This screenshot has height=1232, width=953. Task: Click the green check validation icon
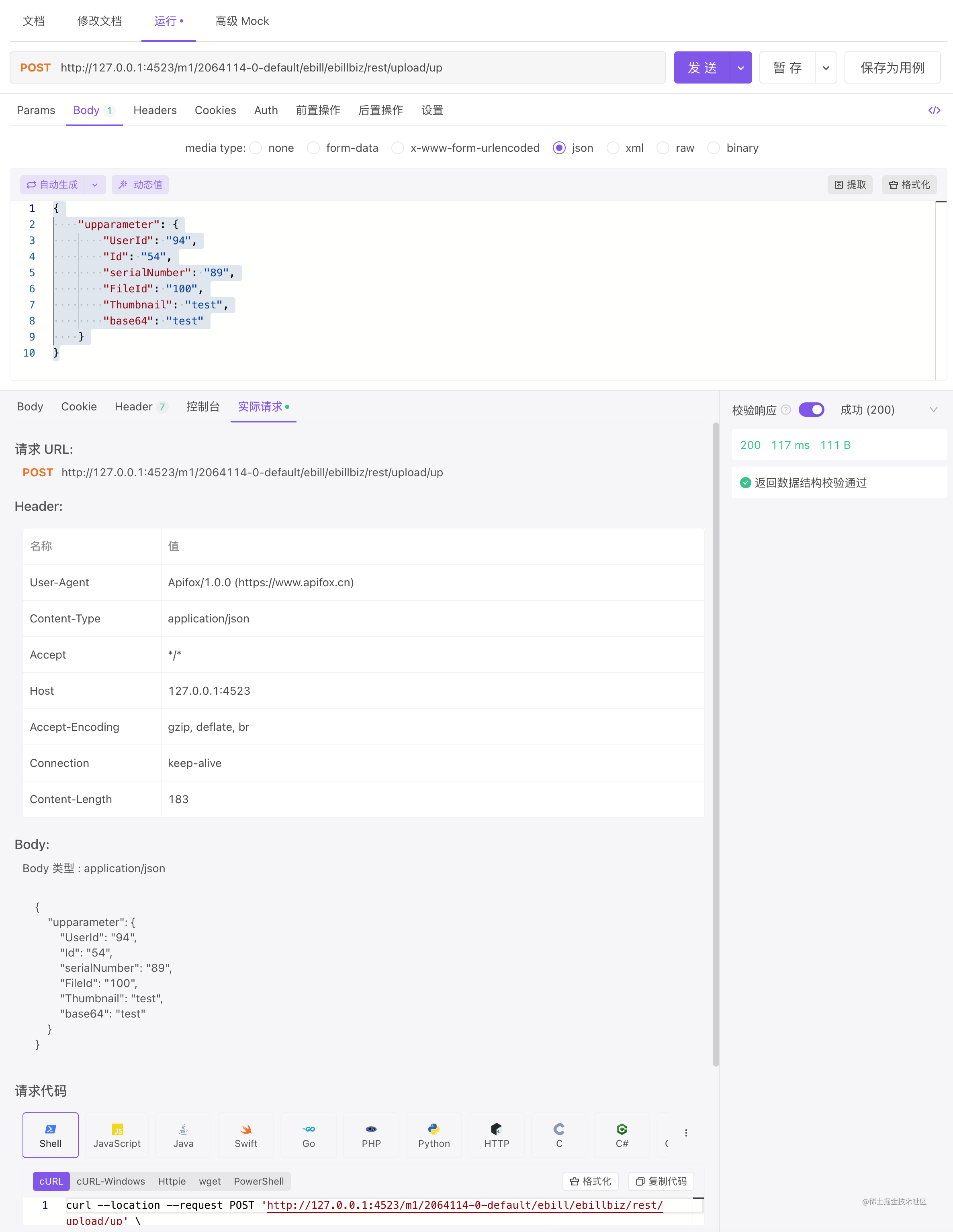pos(745,482)
